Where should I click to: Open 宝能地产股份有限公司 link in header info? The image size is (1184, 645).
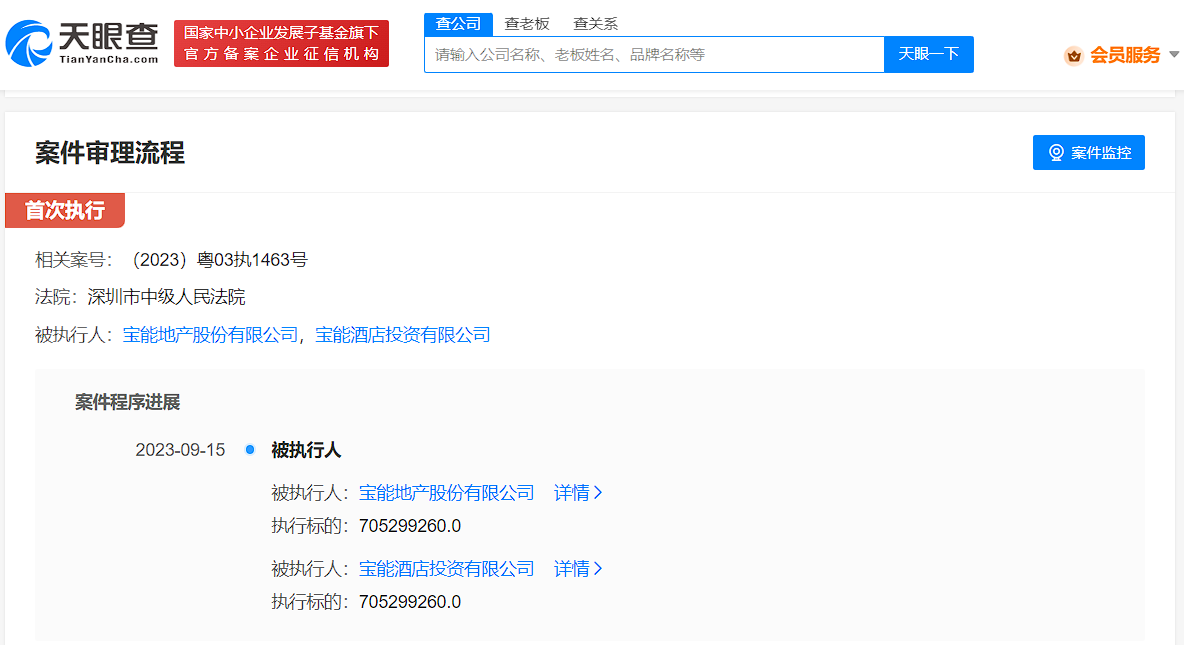pyautogui.click(x=210, y=335)
